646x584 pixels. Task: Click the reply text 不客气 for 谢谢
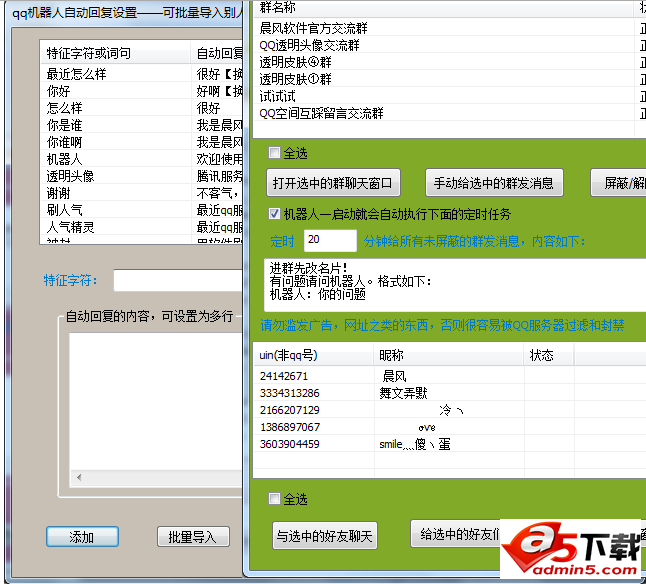coord(218,193)
